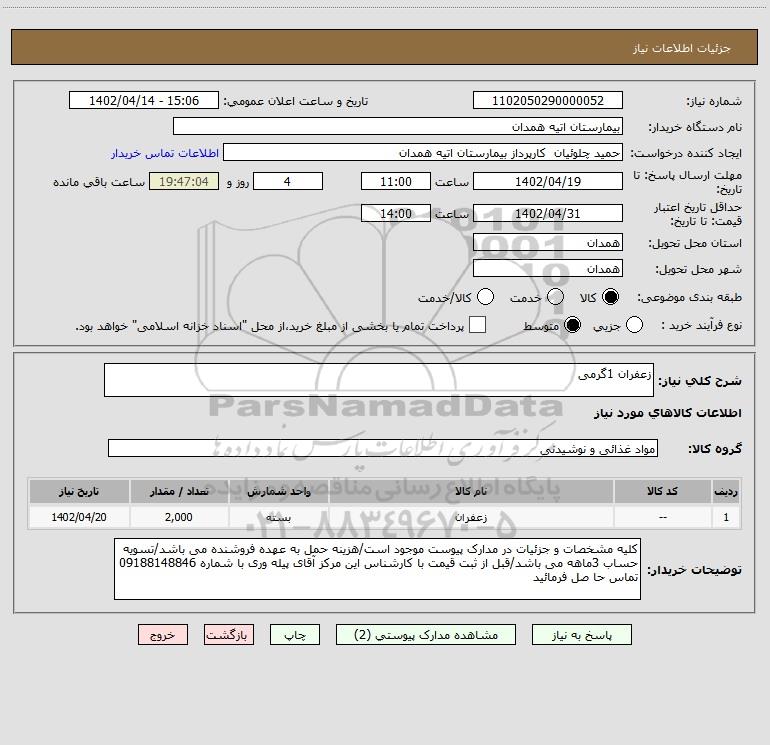Click the خروج exit button
Image resolution: width=770 pixels, height=745 pixels.
163,635
